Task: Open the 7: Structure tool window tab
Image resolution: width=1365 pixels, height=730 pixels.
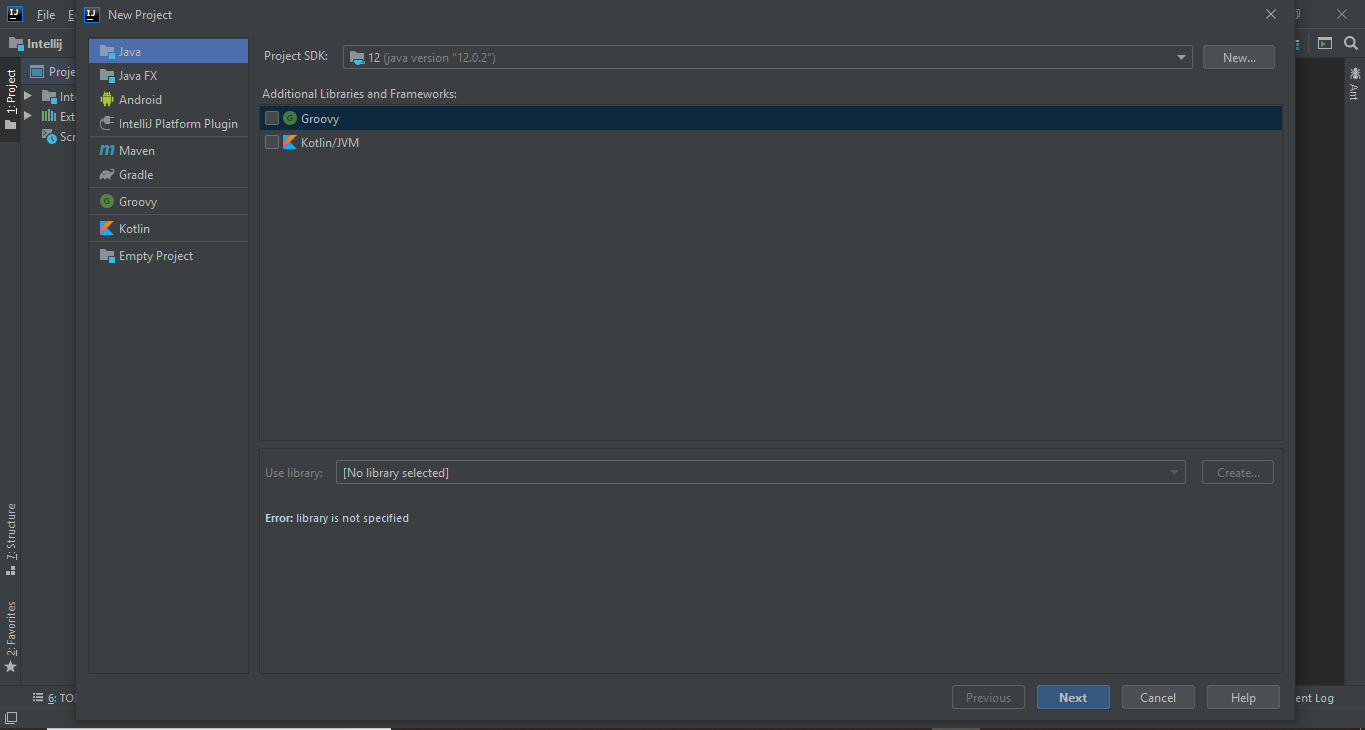Action: click(x=10, y=539)
